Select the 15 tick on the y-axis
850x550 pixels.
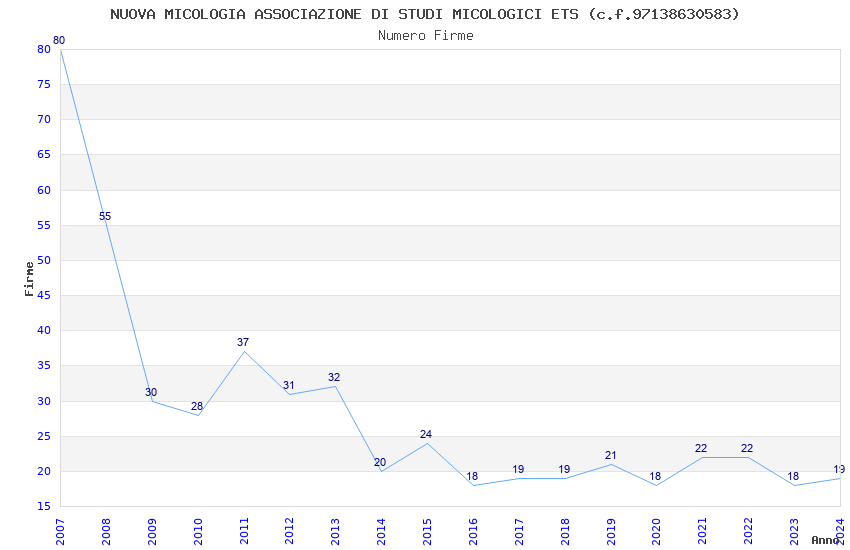[x=44, y=507]
